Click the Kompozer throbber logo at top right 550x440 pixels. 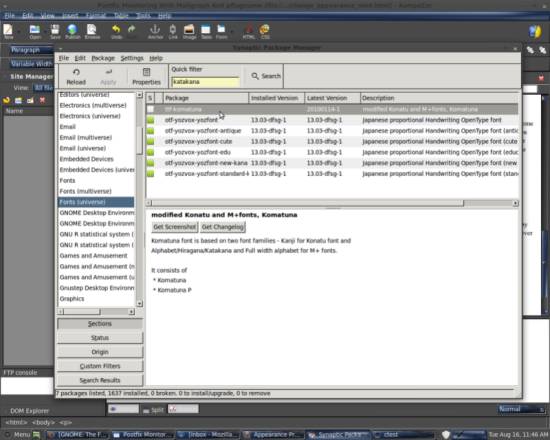coord(535,32)
